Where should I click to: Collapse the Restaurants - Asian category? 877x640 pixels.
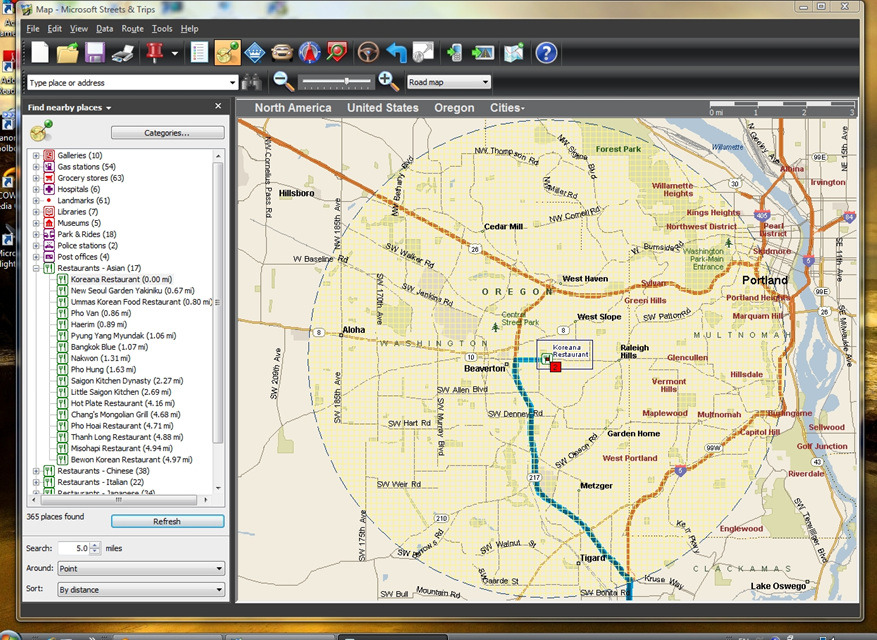click(37, 268)
